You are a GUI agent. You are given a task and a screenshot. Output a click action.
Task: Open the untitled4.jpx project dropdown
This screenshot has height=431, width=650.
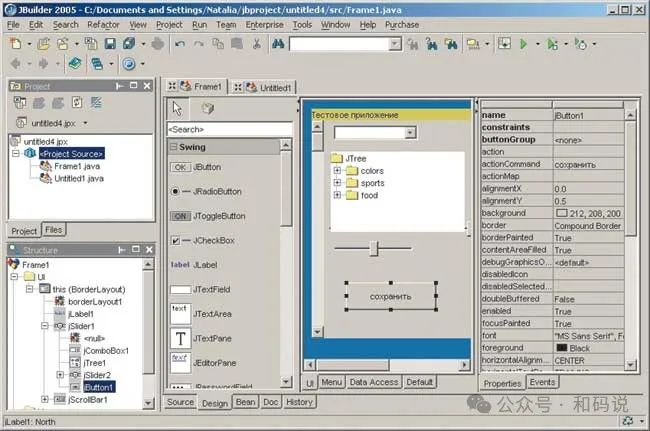point(85,123)
